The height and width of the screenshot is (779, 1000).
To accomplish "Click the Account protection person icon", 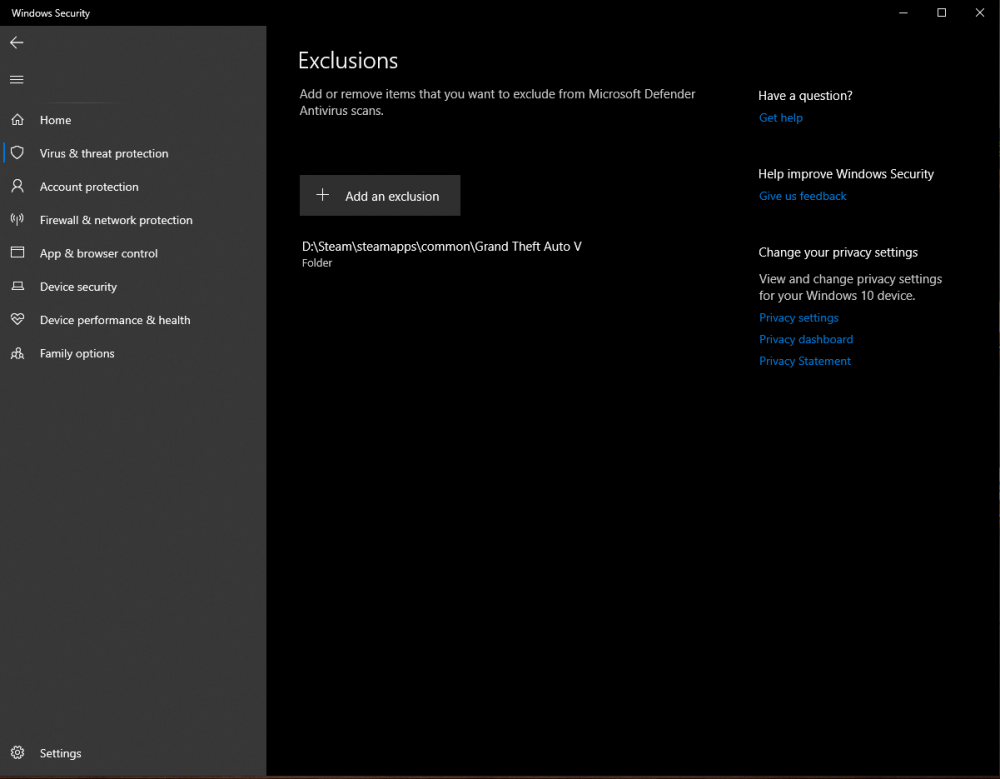I will click(17, 187).
